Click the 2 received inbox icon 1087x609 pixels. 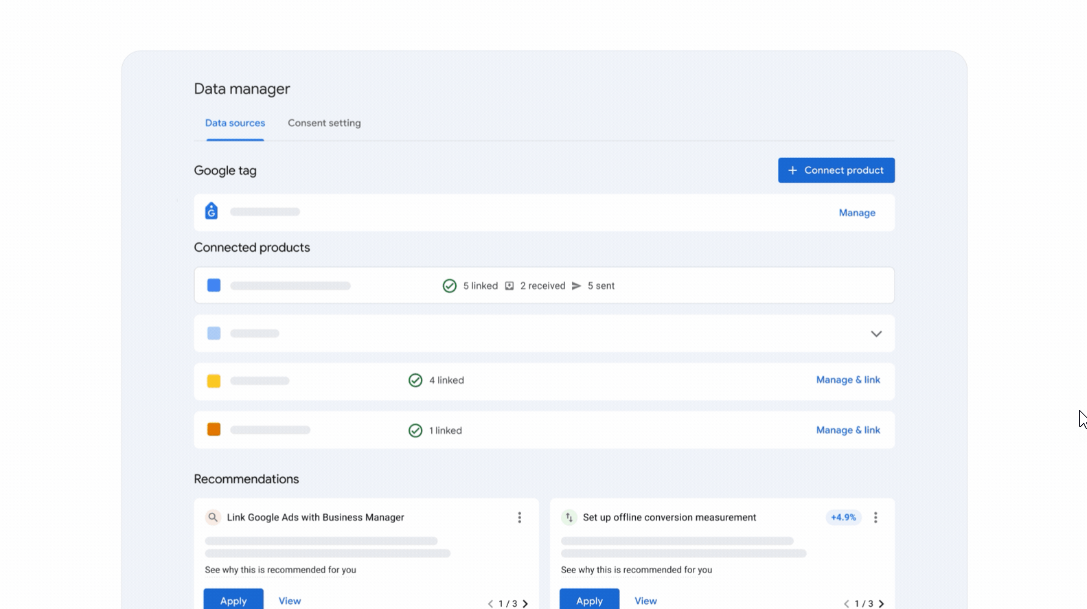coord(509,286)
